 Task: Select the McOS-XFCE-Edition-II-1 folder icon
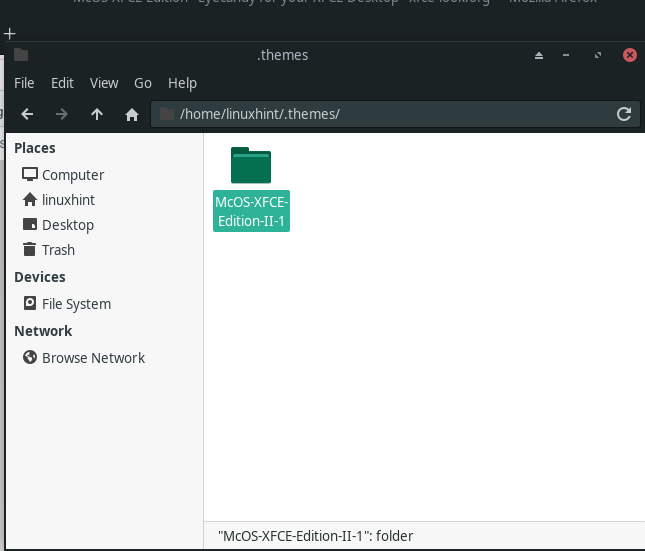click(251, 165)
